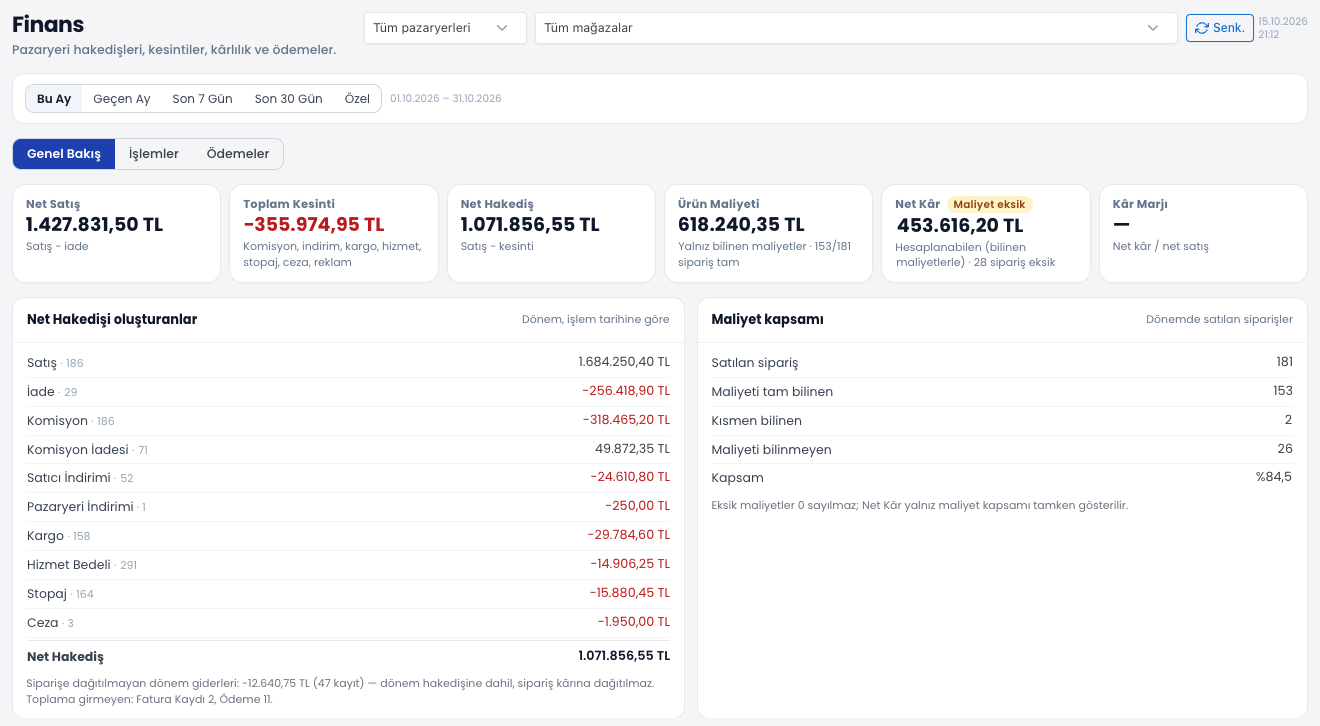This screenshot has height=726, width=1320.
Task: Click Komisyon row amount -318.465,20 TL
Action: point(626,420)
